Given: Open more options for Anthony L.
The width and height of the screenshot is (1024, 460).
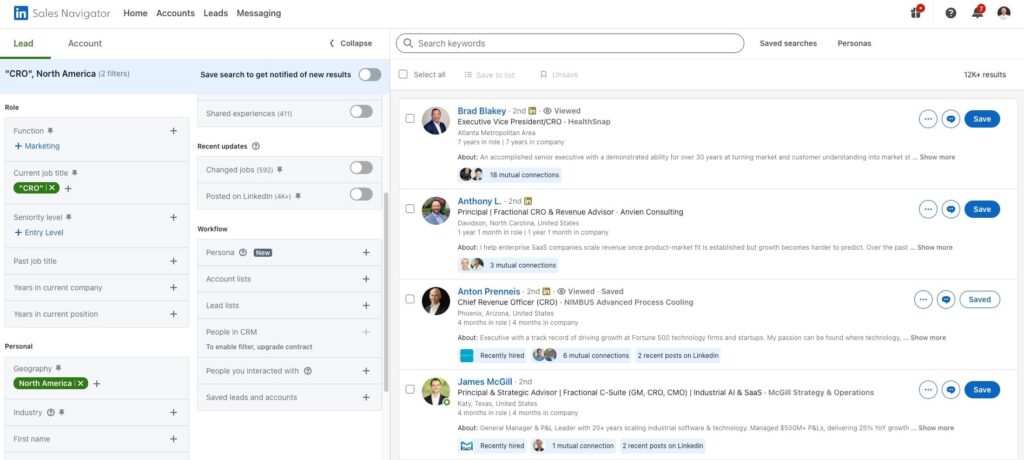Looking at the screenshot, I should pos(927,209).
